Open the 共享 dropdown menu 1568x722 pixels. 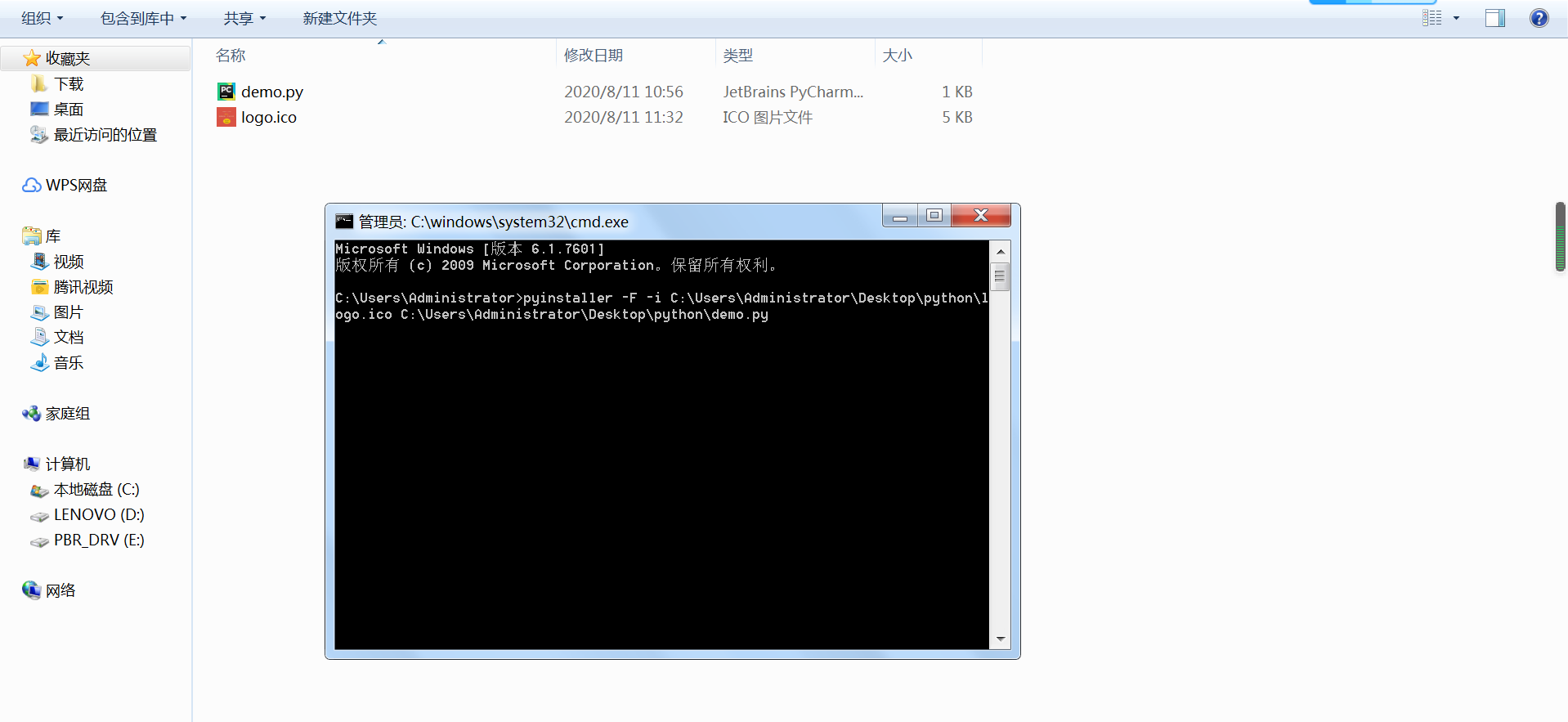click(245, 18)
